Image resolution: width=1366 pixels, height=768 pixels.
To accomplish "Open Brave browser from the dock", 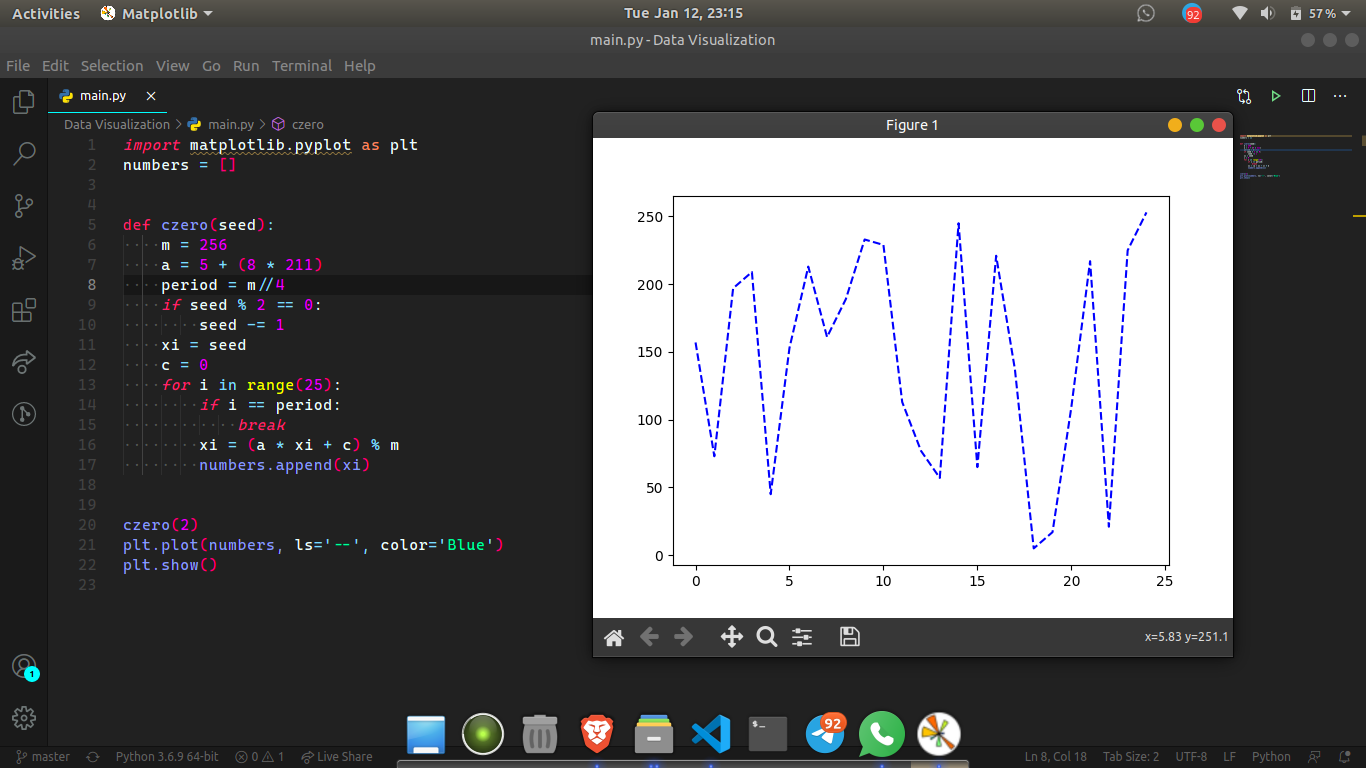I will click(596, 736).
